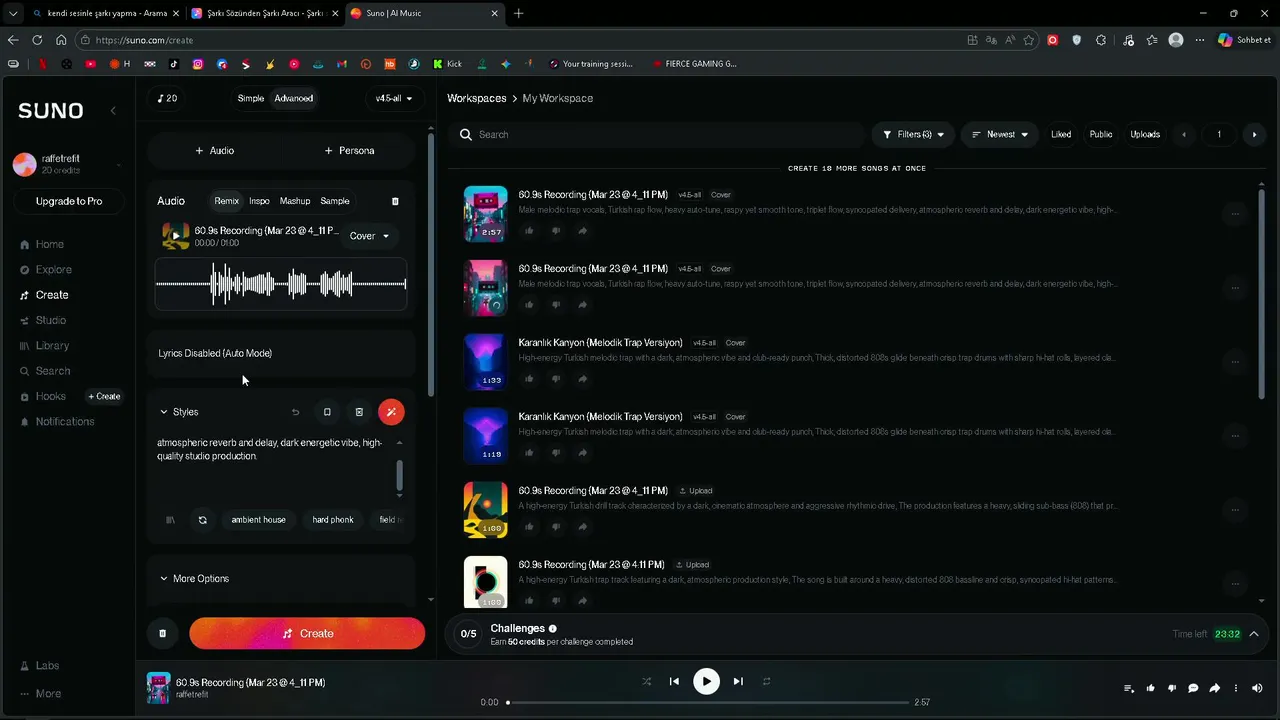Collapse the Challenges panel chevron
The height and width of the screenshot is (720, 1280).
point(1253,634)
